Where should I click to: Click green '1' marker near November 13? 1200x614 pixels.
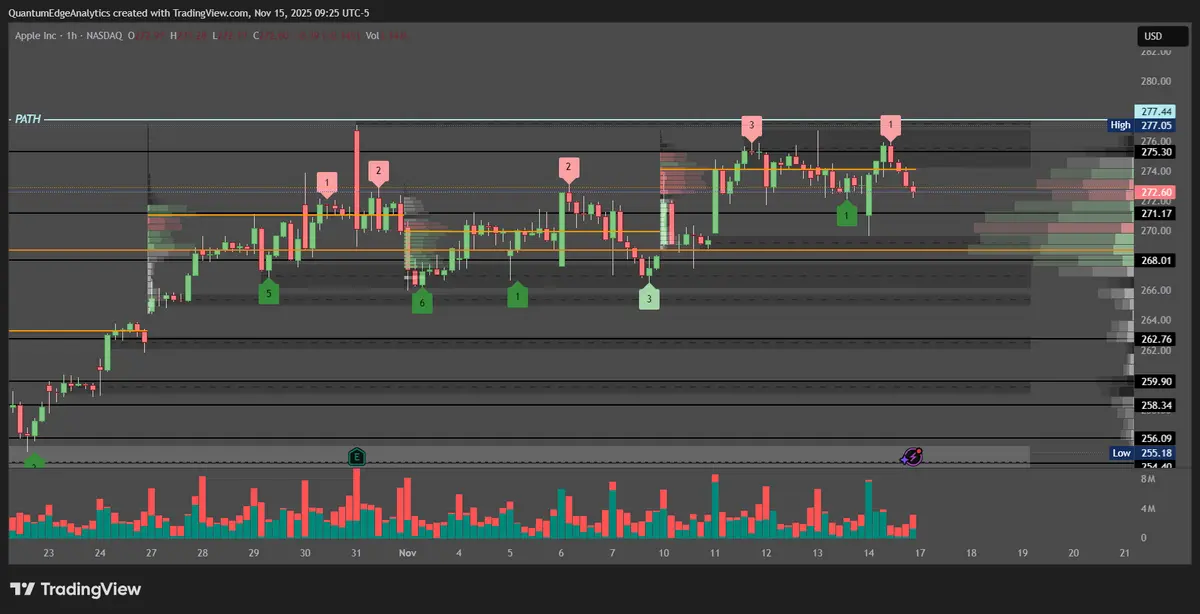tap(847, 214)
